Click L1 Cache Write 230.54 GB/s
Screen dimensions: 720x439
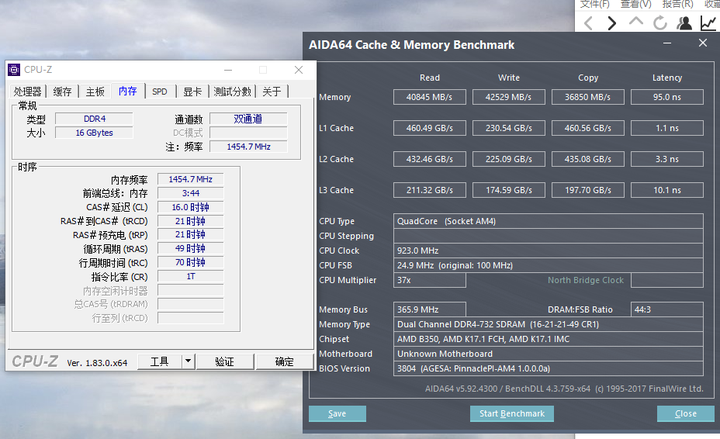click(x=509, y=128)
